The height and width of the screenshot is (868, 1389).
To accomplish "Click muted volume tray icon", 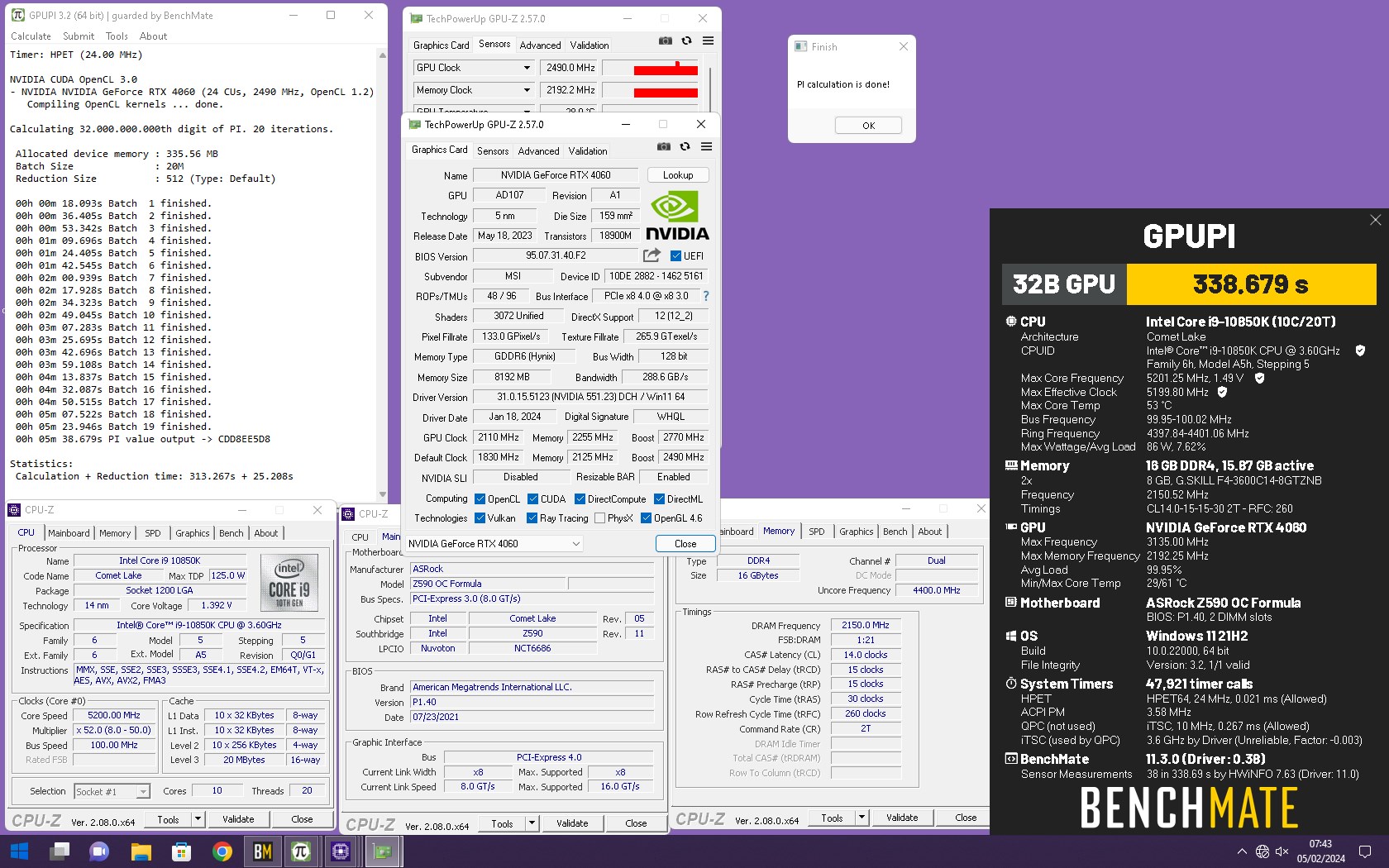I will tap(1282, 851).
